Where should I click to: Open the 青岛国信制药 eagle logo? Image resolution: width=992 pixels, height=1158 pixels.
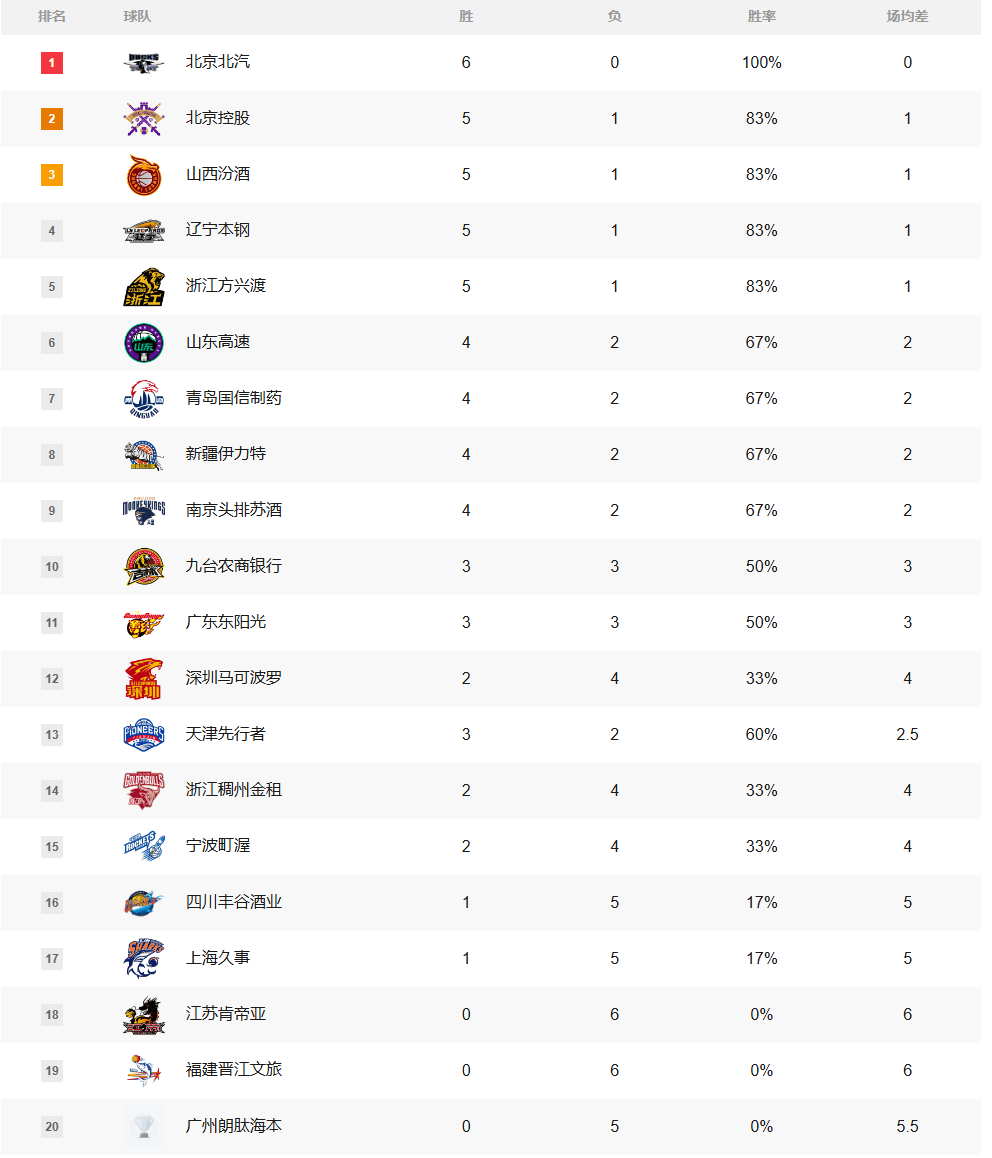(144, 399)
